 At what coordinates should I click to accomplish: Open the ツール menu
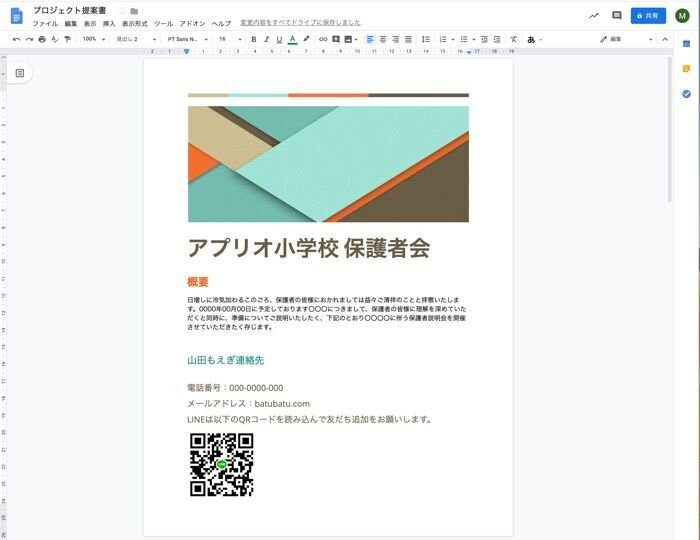[x=164, y=23]
